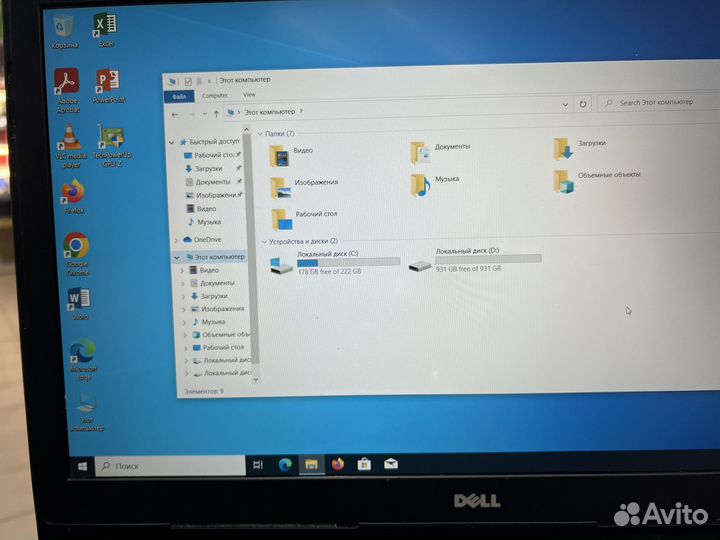Screen dimensions: 720x540
Task: Switch to the View ribbon tab
Action: point(249,95)
